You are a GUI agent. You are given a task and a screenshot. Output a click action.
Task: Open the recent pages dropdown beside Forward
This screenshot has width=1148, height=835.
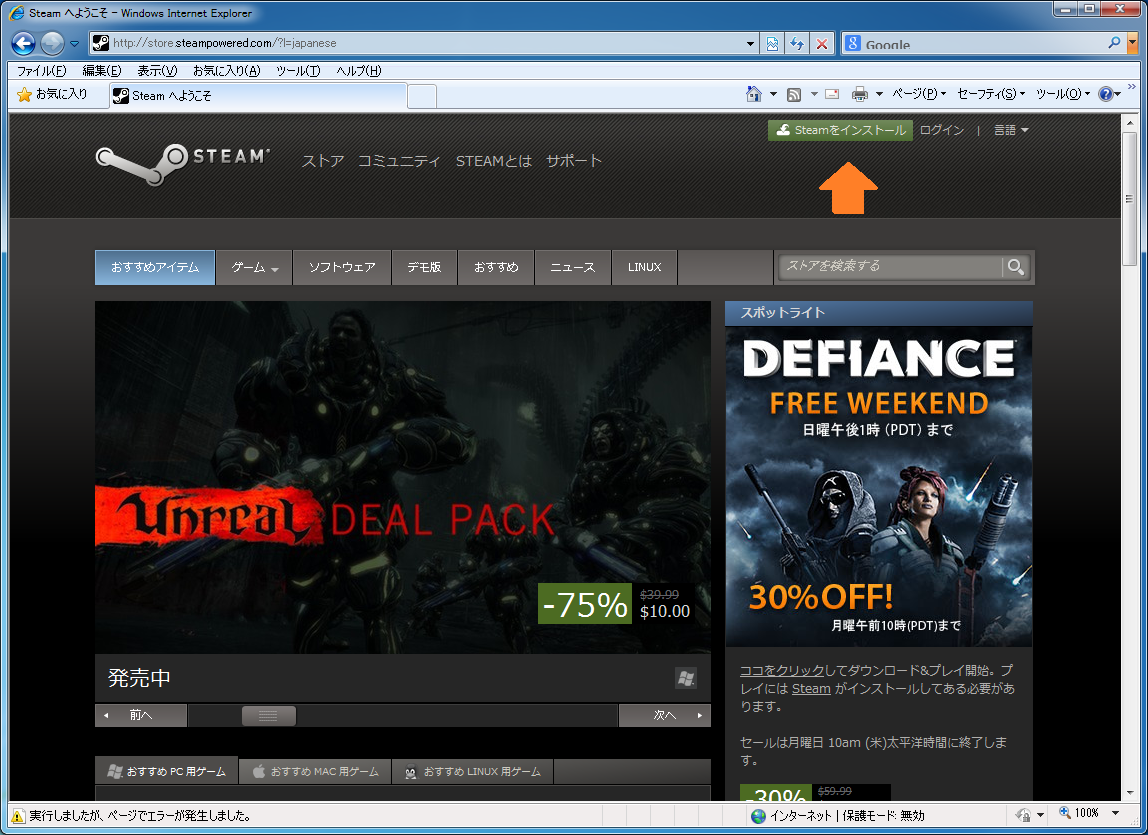(x=74, y=44)
